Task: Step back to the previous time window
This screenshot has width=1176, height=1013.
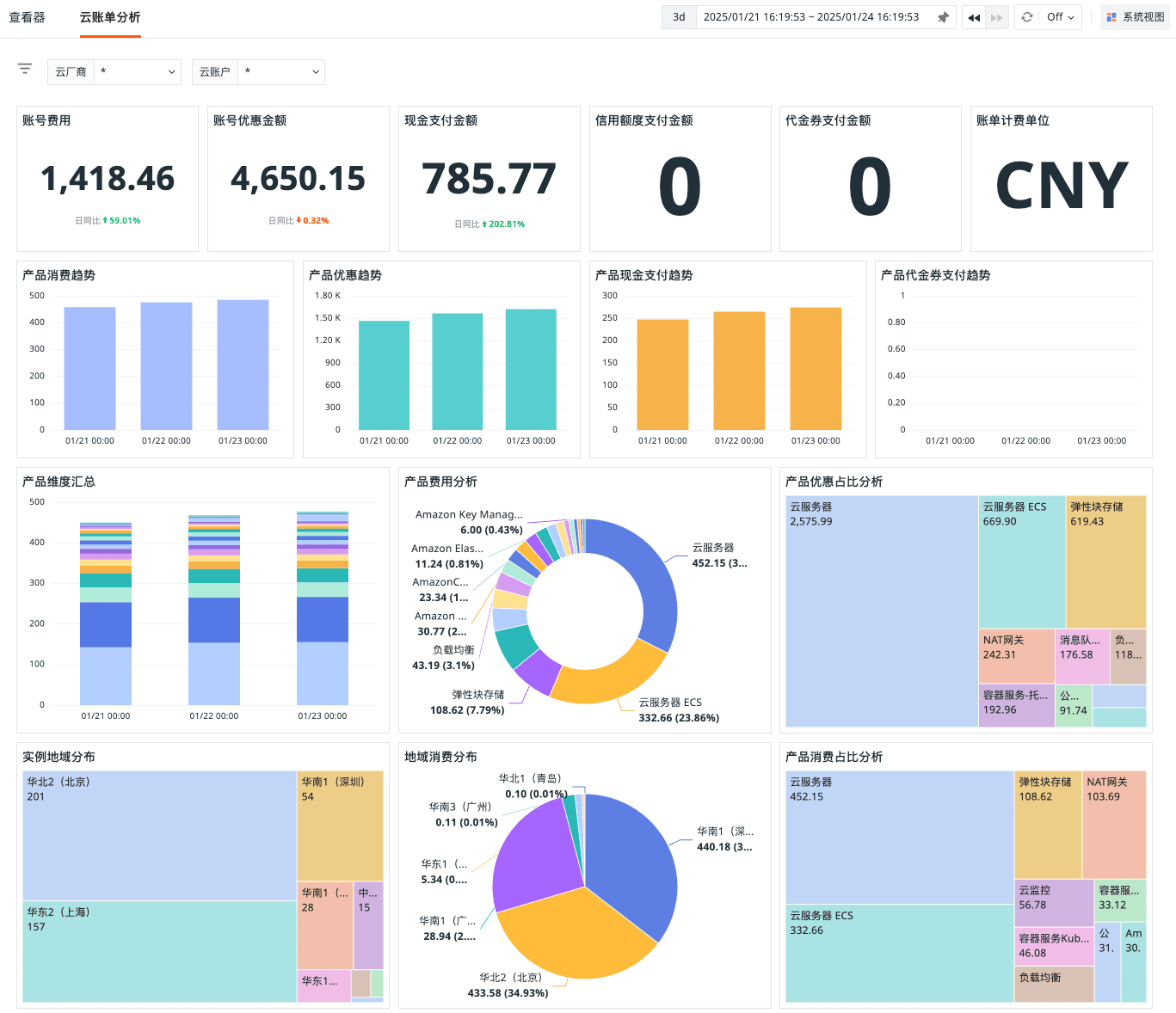Action: pyautogui.click(x=974, y=17)
